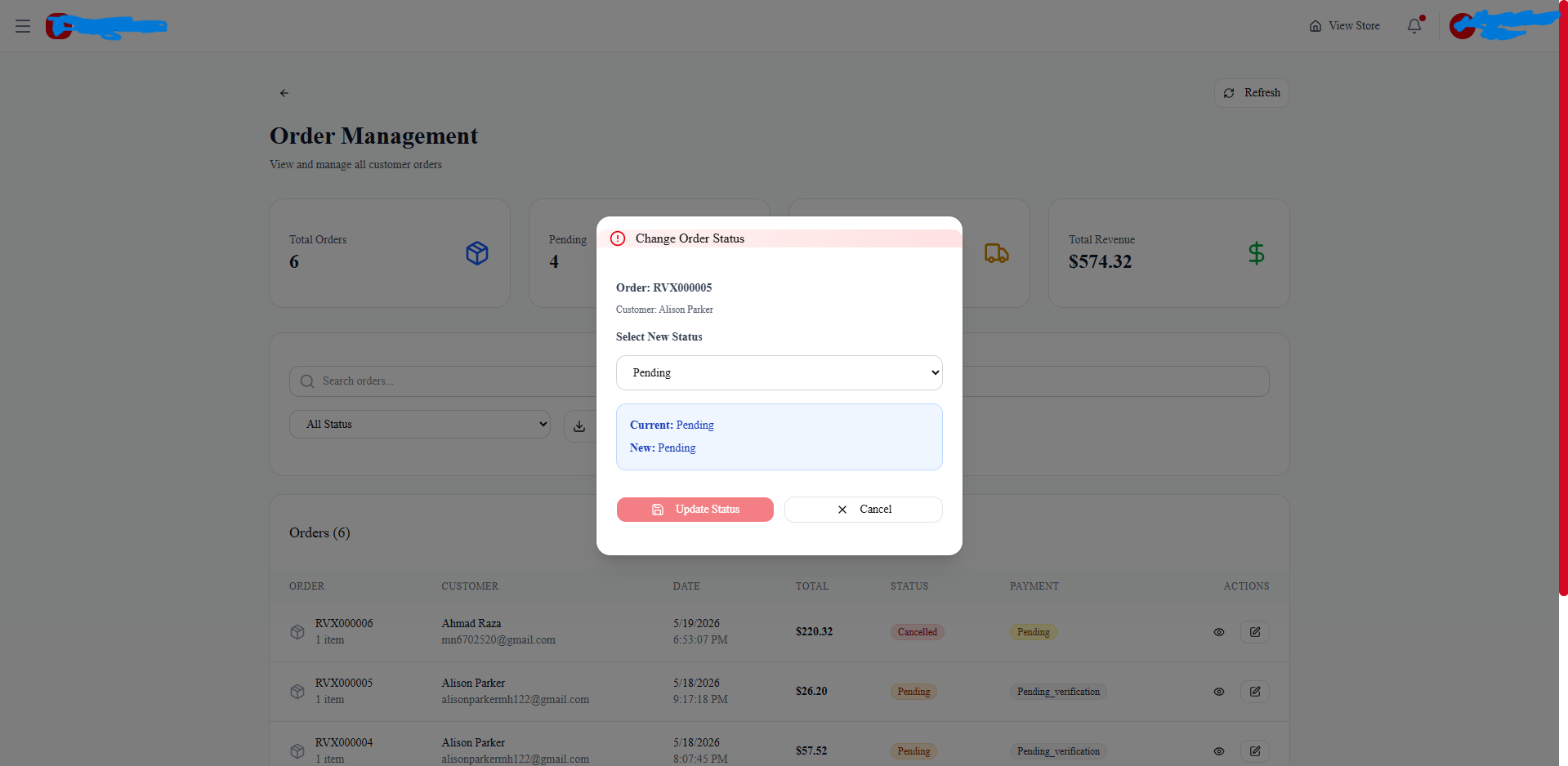The height and width of the screenshot is (766, 1568).
Task: Click the STATUS column header
Action: coord(909,586)
